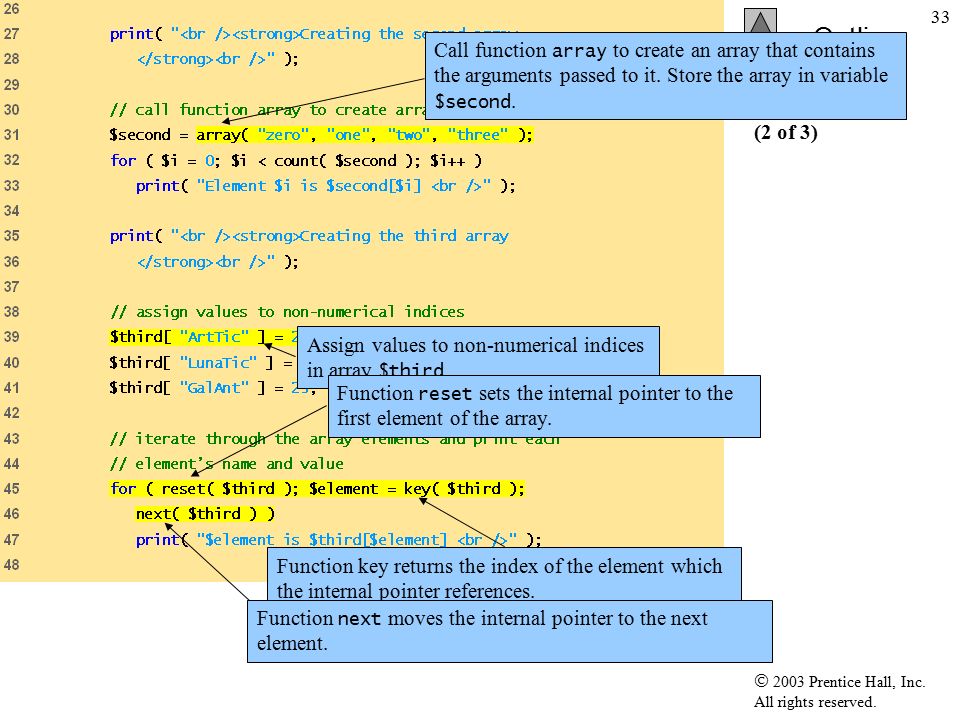Click line number 34

click(11, 211)
